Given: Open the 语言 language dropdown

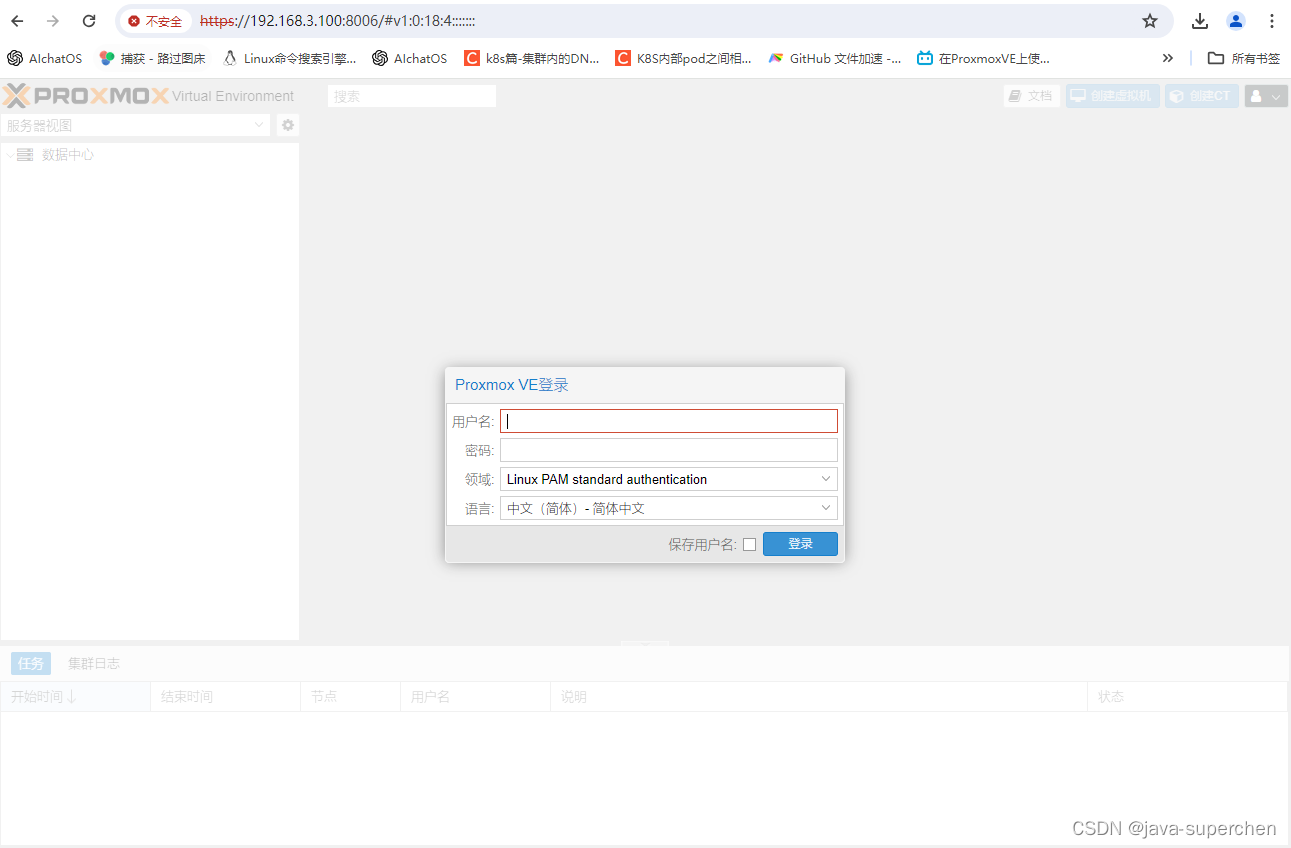Looking at the screenshot, I should pos(669,508).
